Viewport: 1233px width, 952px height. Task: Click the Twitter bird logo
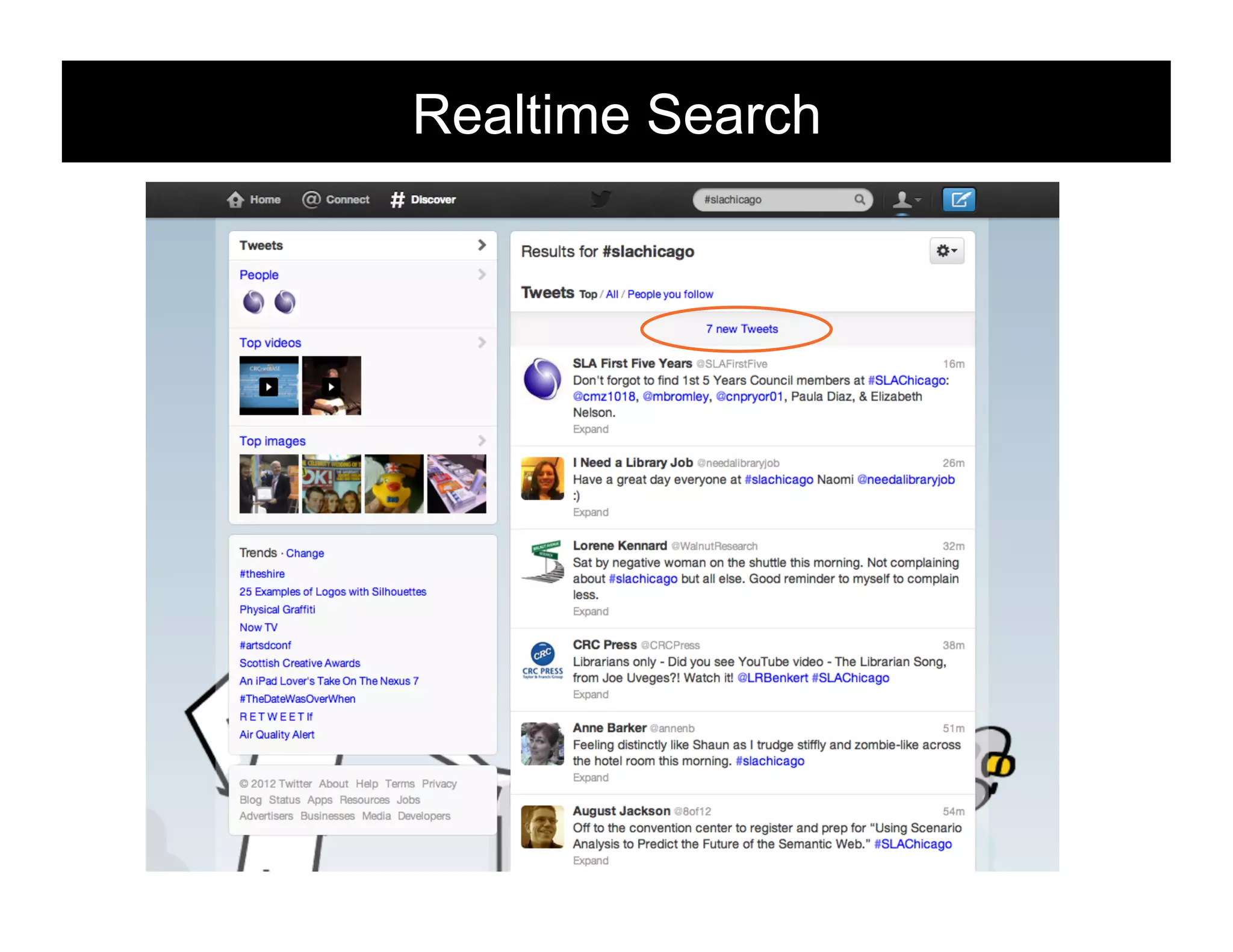point(601,199)
